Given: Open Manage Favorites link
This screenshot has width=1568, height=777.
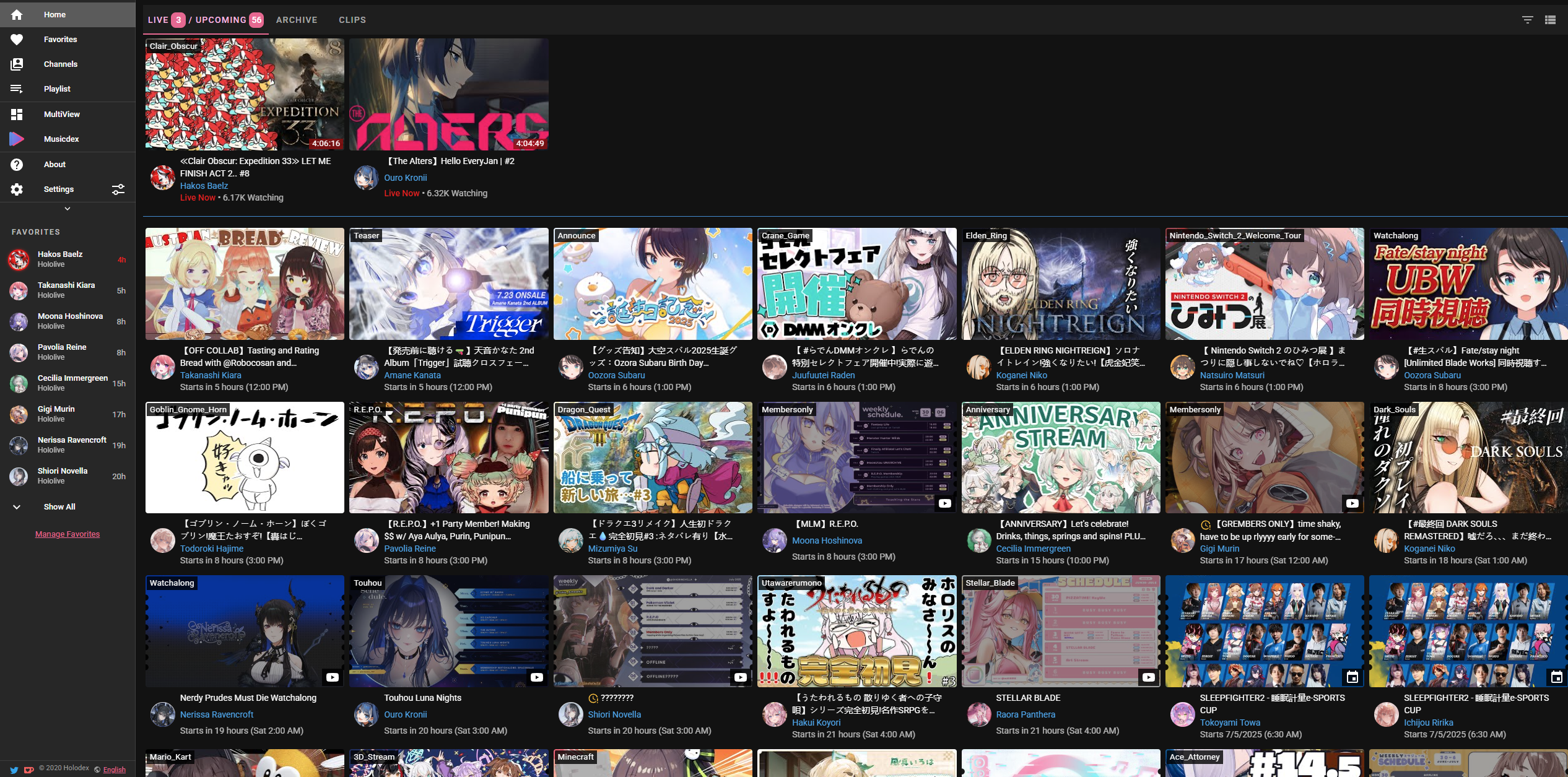Looking at the screenshot, I should pos(68,534).
